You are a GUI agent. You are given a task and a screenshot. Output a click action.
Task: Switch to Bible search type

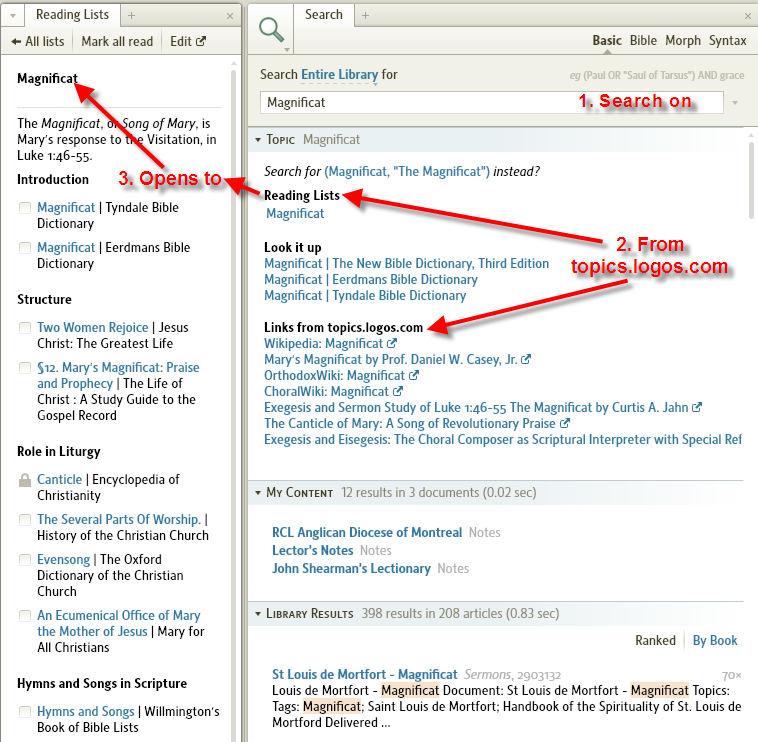tap(643, 41)
